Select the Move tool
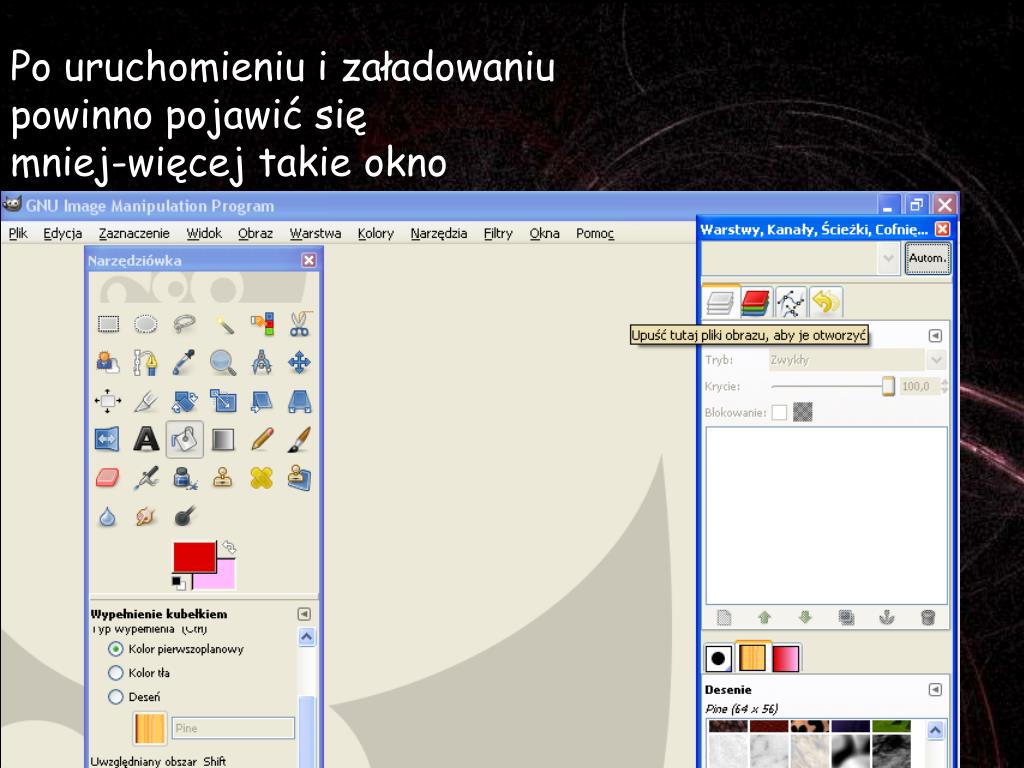 coord(300,362)
